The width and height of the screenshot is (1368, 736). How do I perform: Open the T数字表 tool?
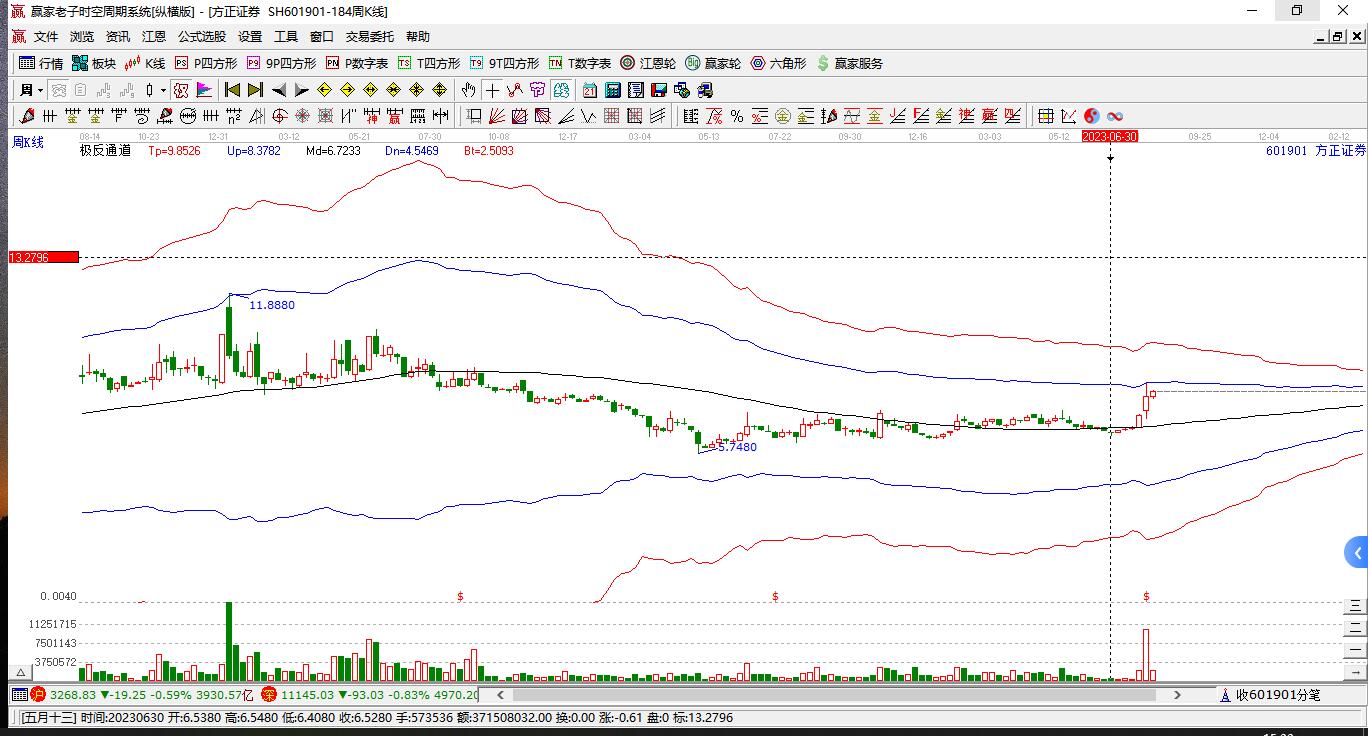[580, 63]
